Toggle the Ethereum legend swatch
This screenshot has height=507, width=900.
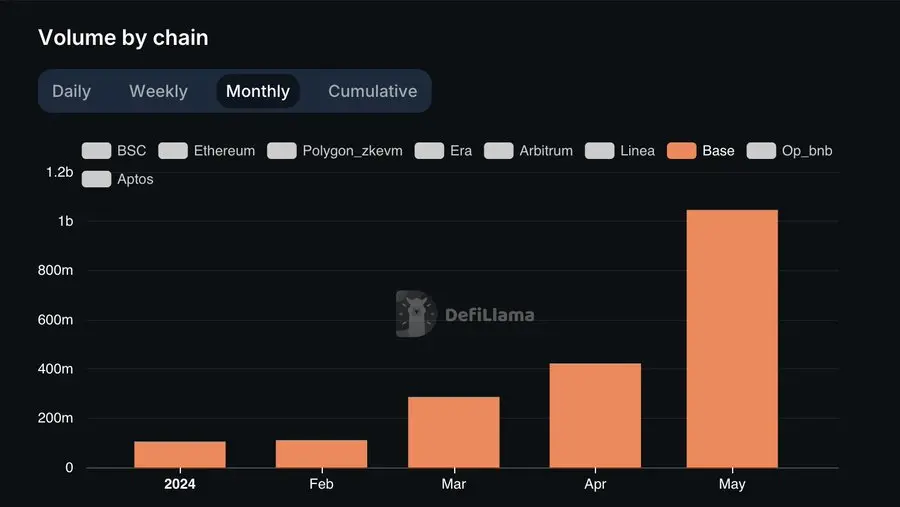[173, 151]
